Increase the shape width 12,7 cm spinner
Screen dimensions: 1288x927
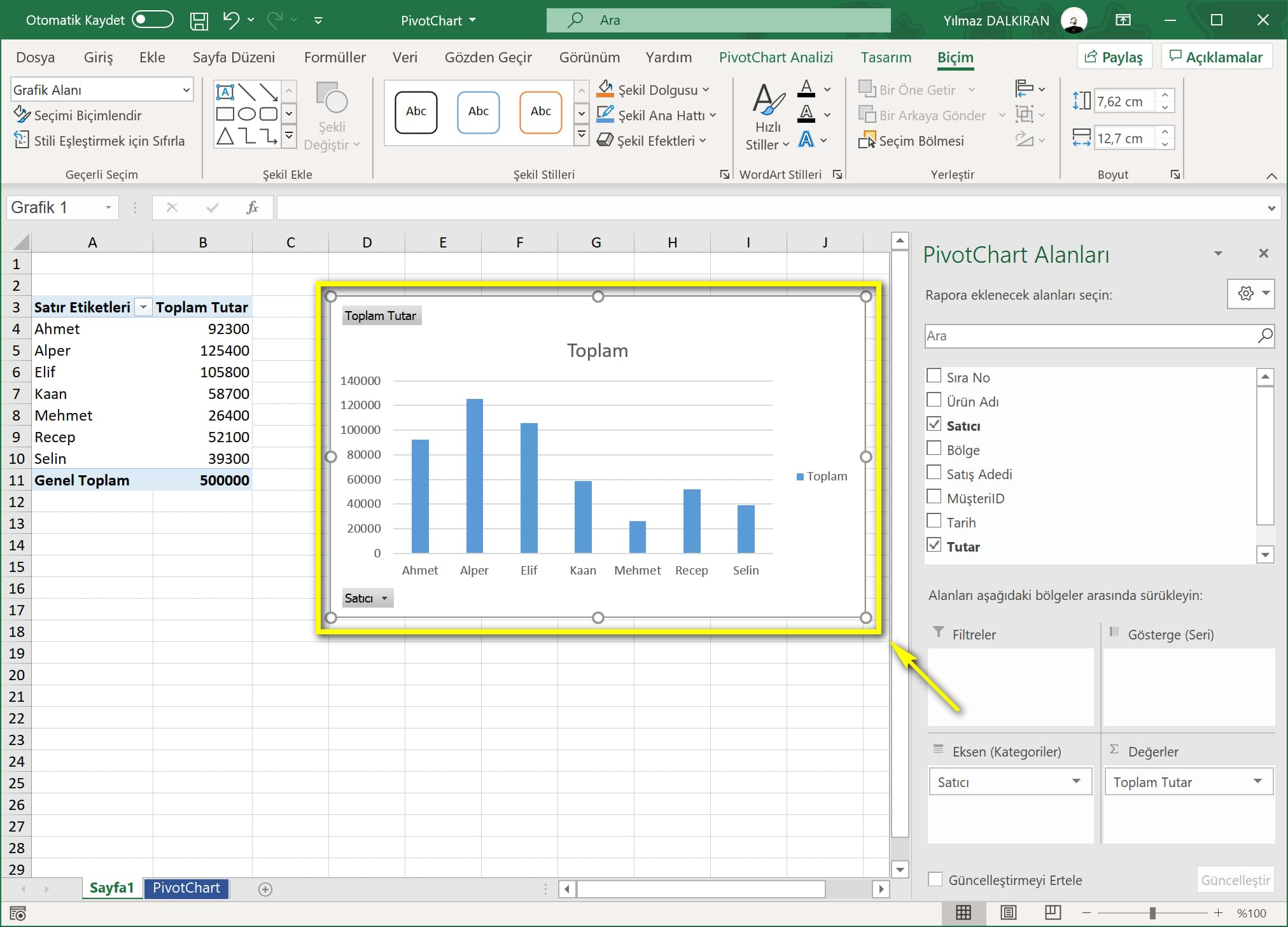[x=1165, y=132]
